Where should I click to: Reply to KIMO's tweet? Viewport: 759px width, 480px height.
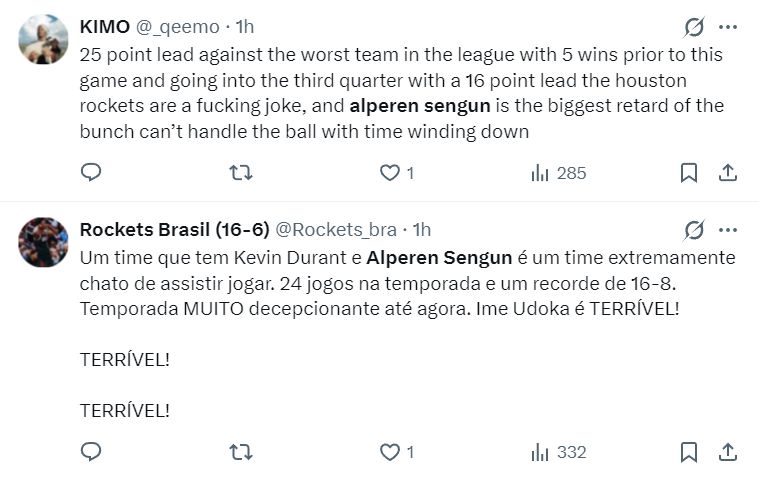click(x=91, y=173)
